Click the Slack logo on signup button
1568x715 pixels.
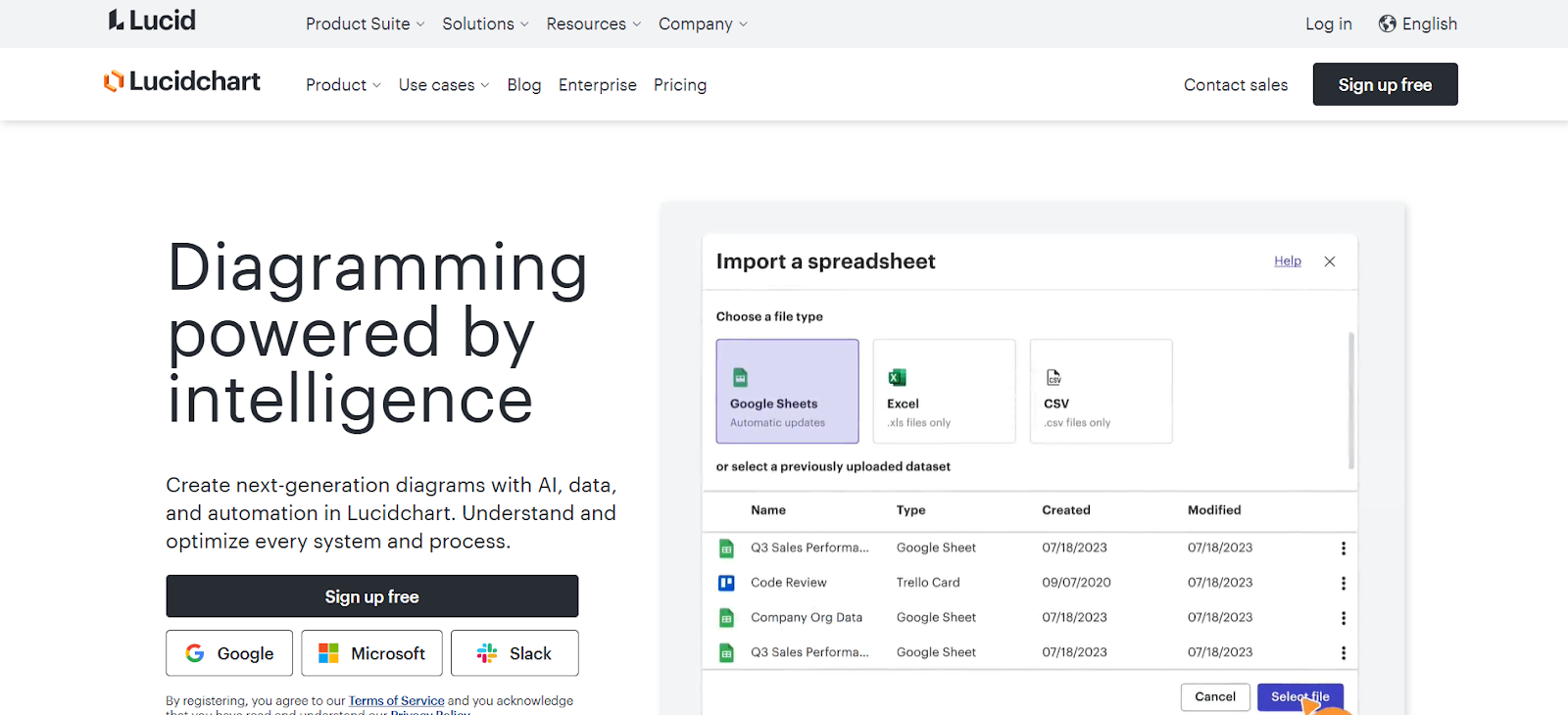[x=487, y=653]
